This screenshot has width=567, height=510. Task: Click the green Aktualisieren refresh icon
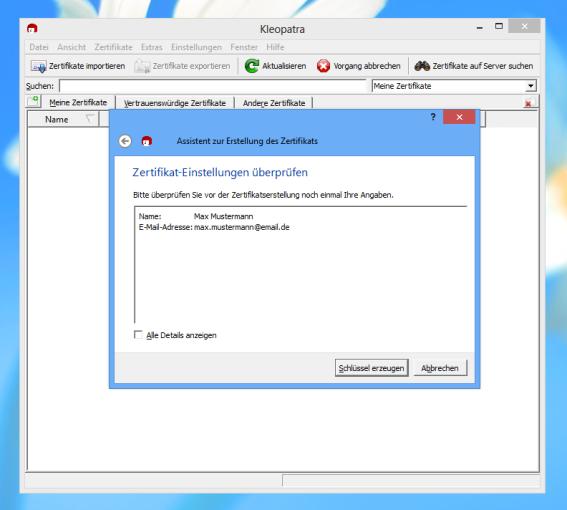(252, 66)
